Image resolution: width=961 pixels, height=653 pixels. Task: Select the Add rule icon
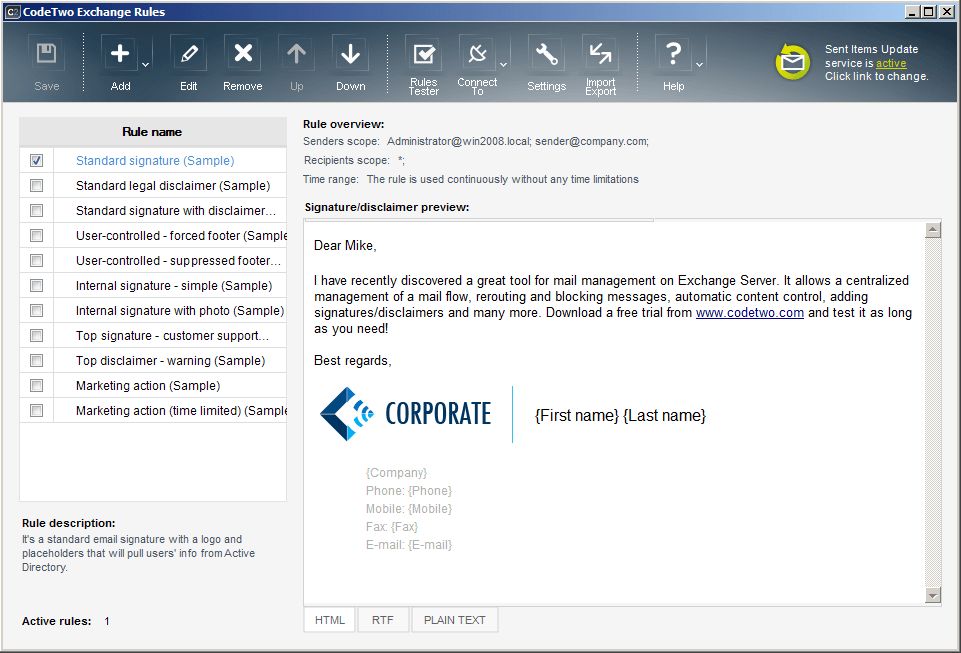coord(119,53)
